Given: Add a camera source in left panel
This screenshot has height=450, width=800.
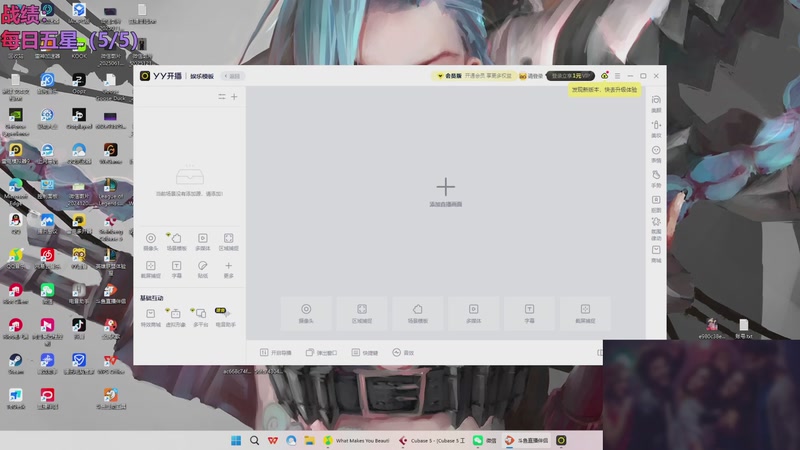Looking at the screenshot, I should point(151,242).
